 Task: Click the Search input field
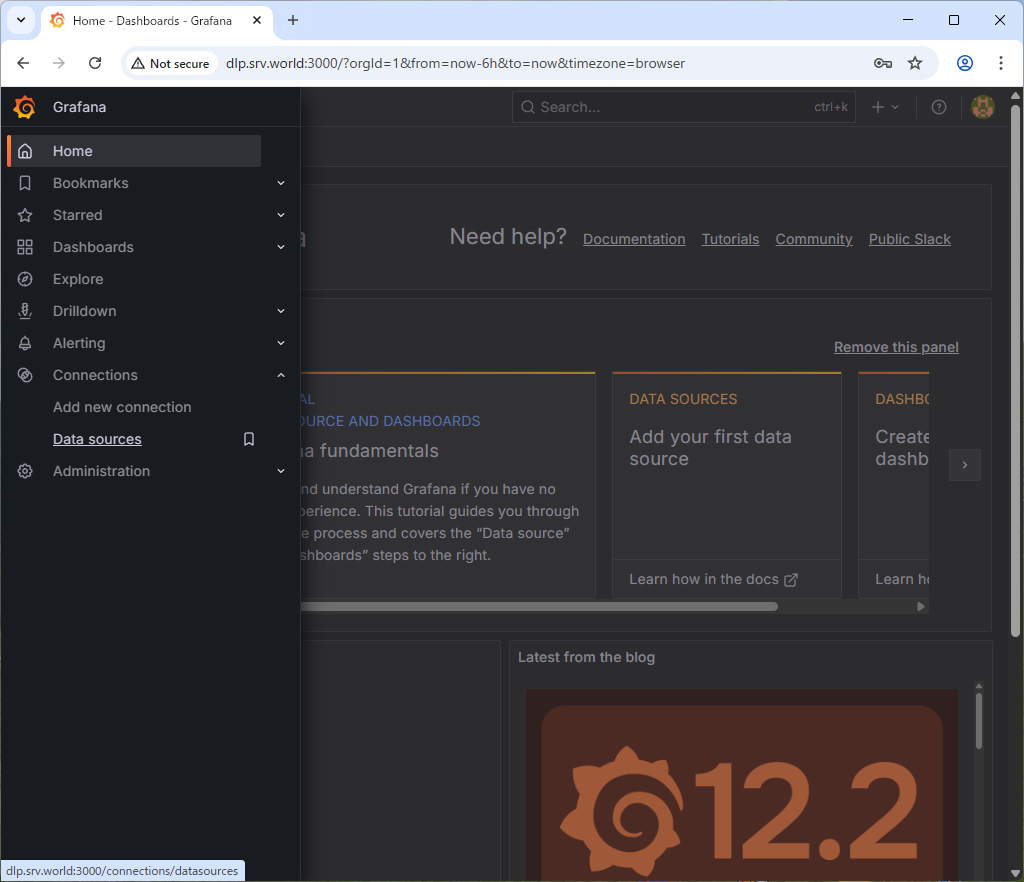pos(670,107)
